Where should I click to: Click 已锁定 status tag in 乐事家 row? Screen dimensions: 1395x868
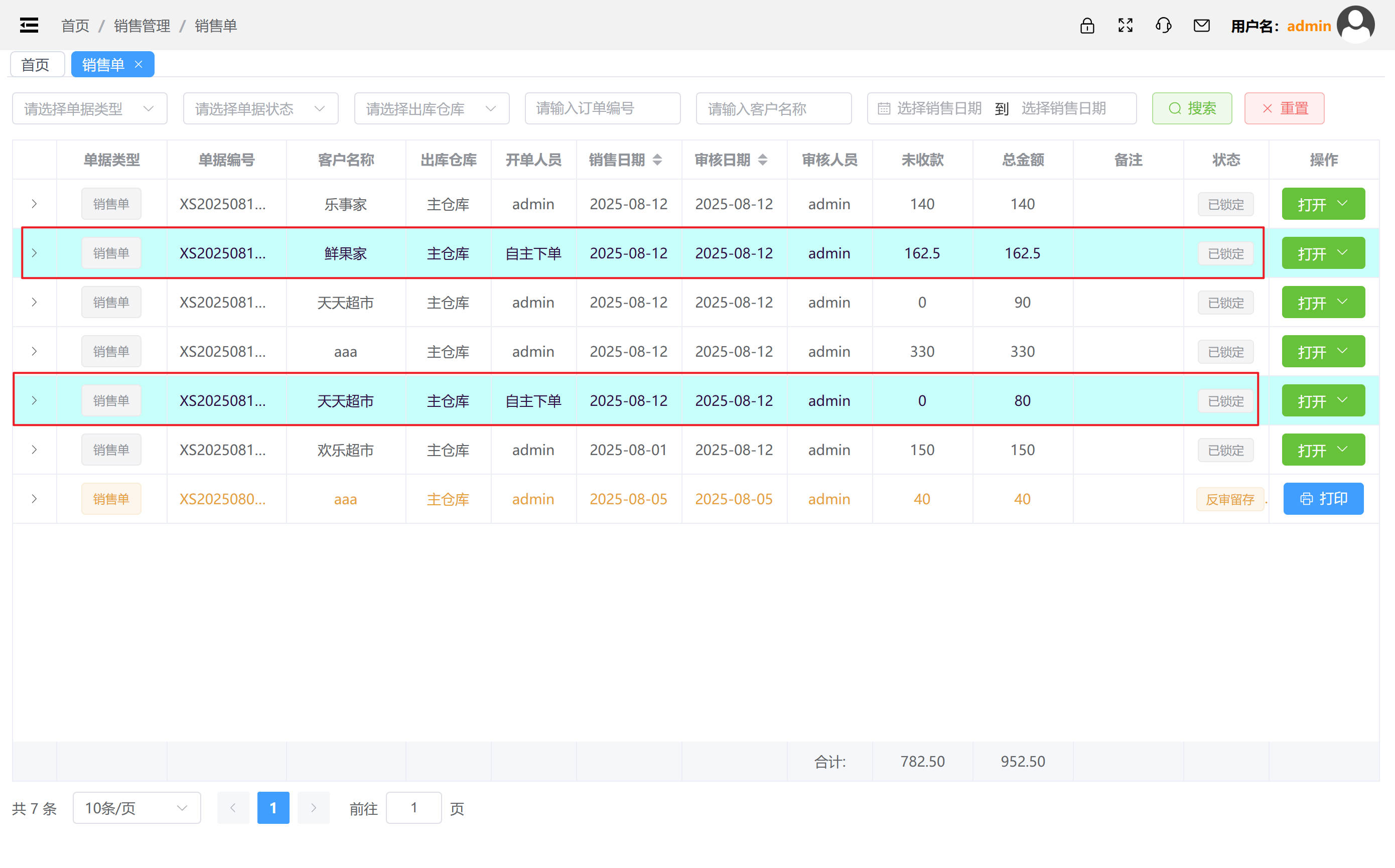(1225, 204)
